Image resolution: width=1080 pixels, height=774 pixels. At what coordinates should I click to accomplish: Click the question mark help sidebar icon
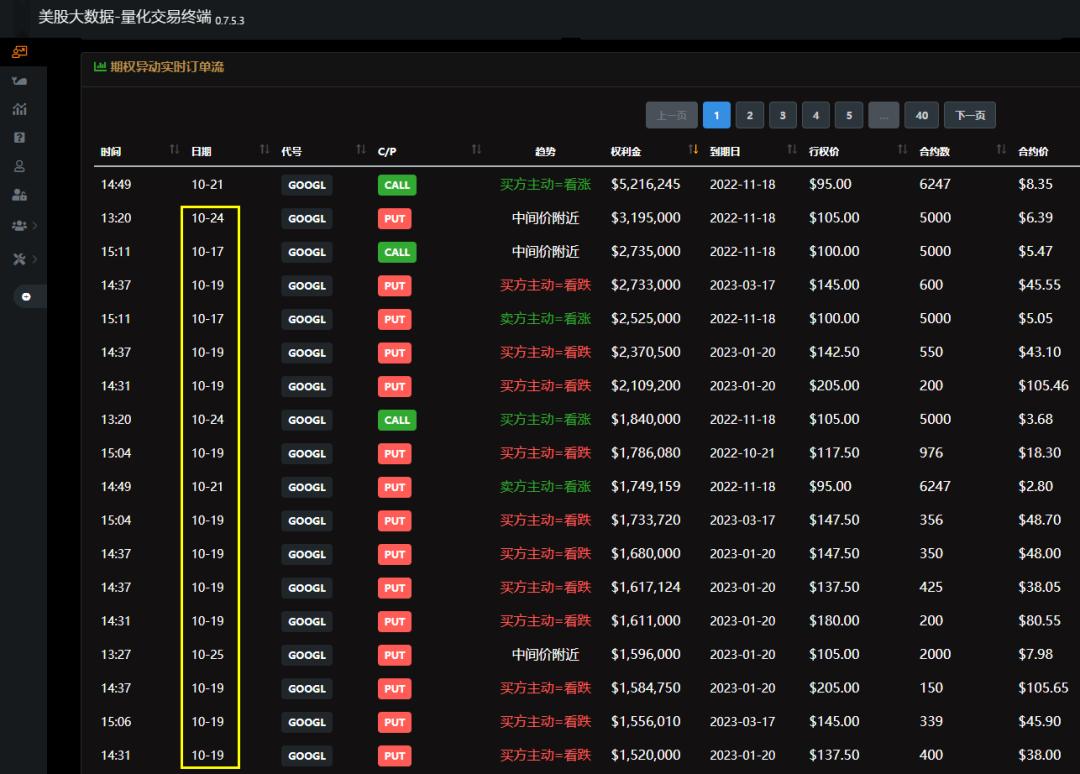pos(19,138)
